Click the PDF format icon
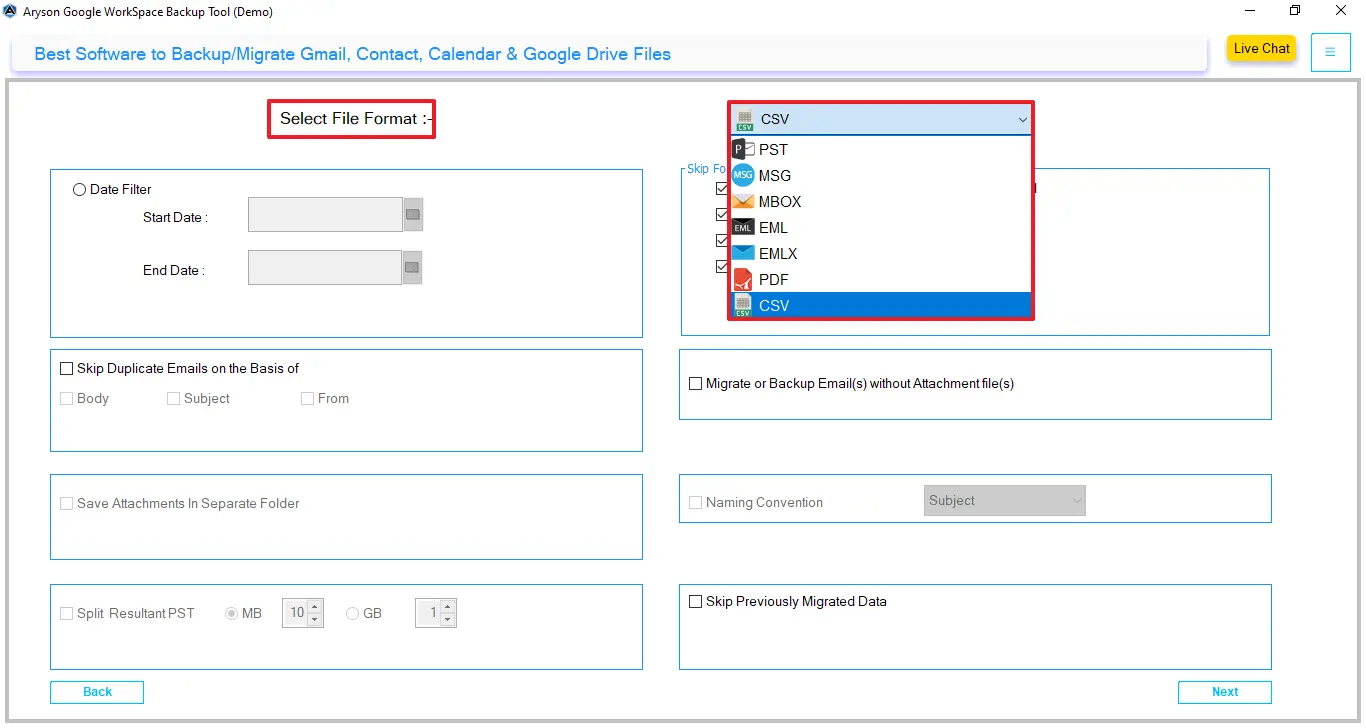Screen dimensions: 1366x728 [742, 279]
